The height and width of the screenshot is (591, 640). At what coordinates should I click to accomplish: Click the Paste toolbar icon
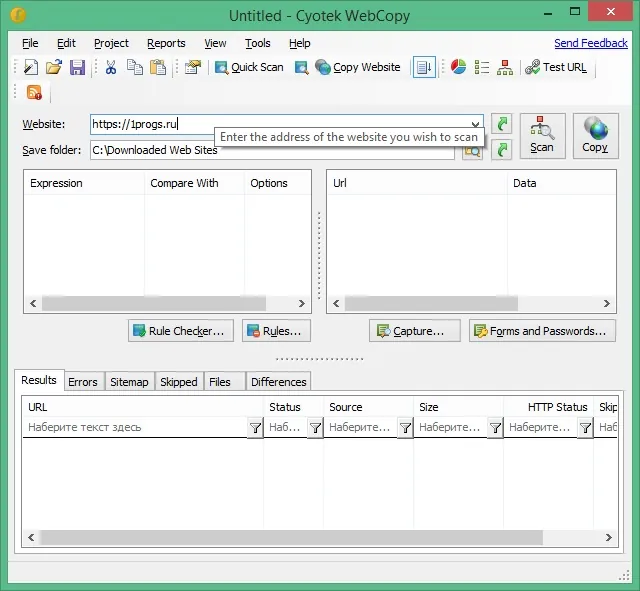pyautogui.click(x=158, y=67)
